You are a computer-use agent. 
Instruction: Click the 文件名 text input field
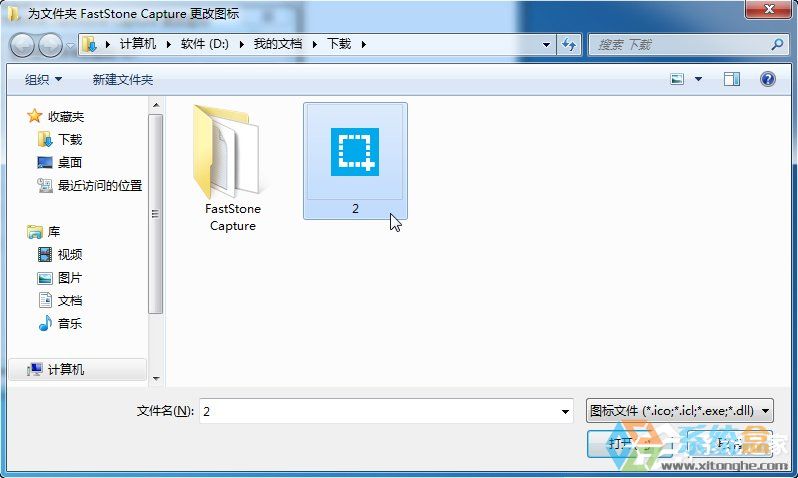(380, 411)
